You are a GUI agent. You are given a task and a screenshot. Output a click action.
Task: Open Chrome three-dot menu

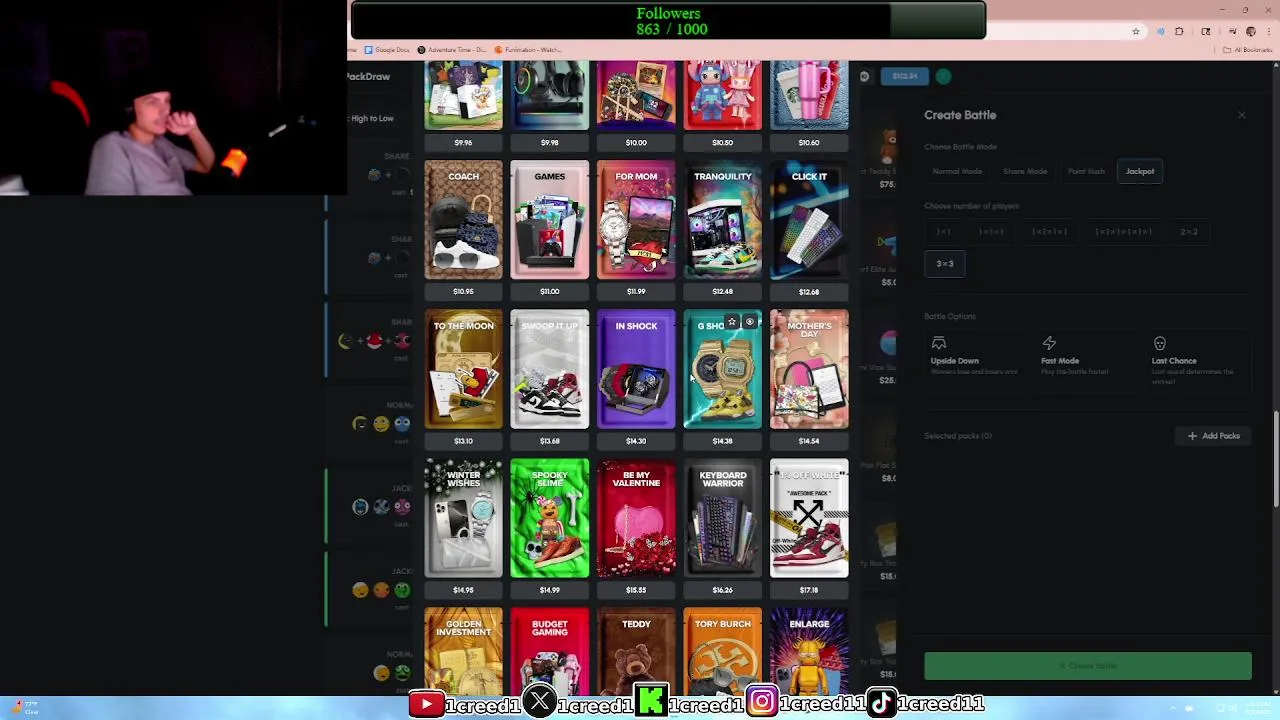point(1269,32)
